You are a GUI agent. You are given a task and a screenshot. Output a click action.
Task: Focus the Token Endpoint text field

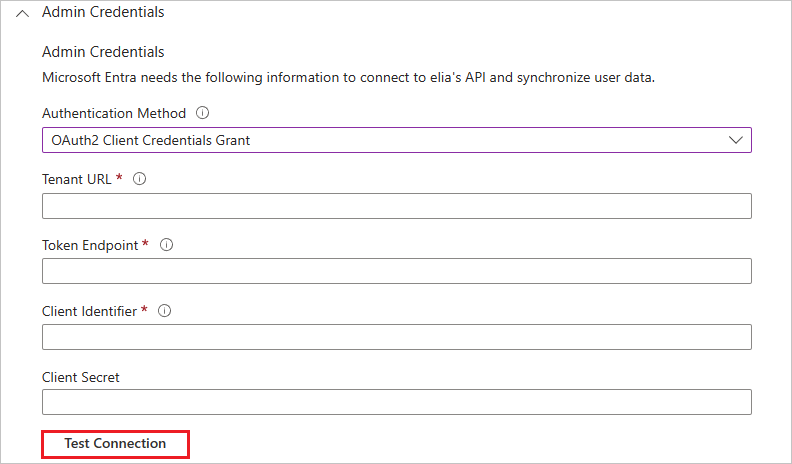tap(397, 271)
